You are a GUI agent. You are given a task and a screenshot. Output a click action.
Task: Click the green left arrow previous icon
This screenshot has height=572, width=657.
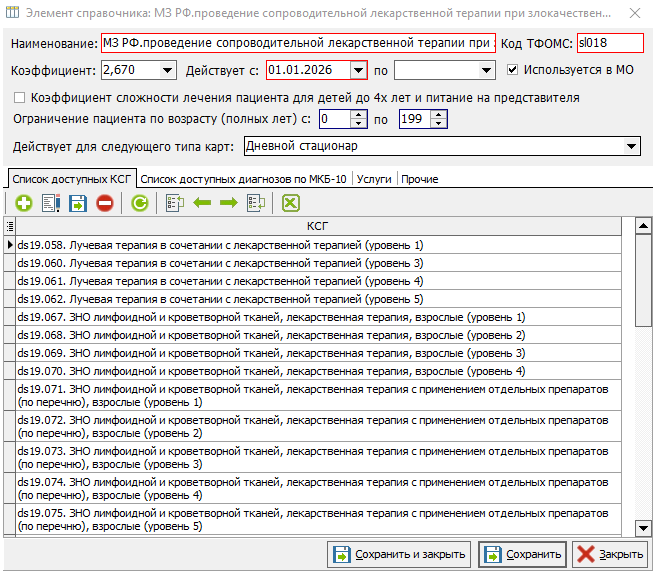point(202,203)
